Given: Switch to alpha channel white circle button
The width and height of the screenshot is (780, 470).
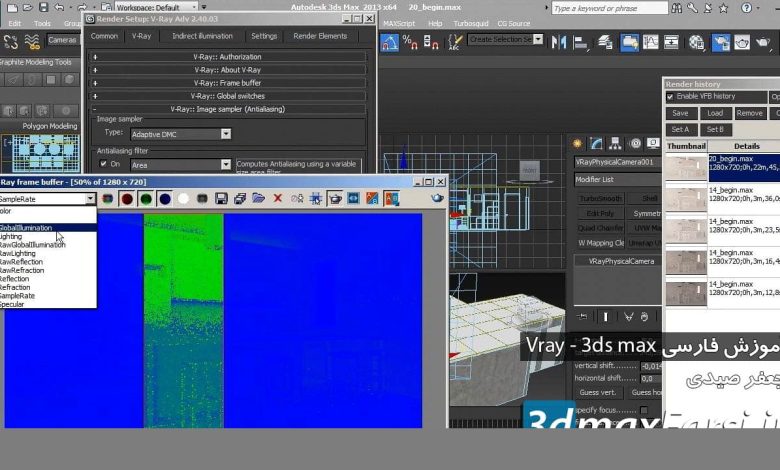Looking at the screenshot, I should coord(183,199).
